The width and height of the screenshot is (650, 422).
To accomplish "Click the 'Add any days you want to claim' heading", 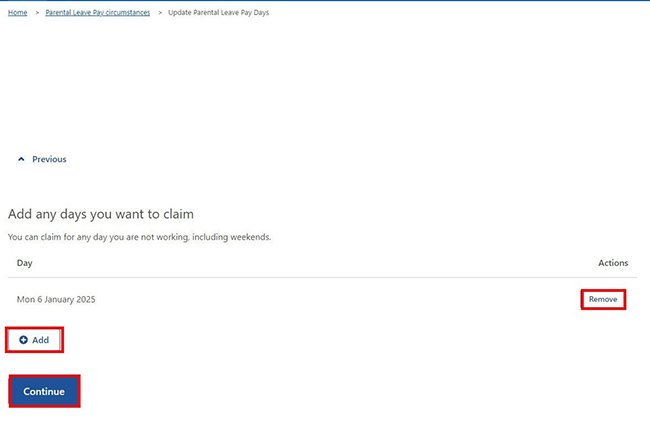I will coord(101,214).
